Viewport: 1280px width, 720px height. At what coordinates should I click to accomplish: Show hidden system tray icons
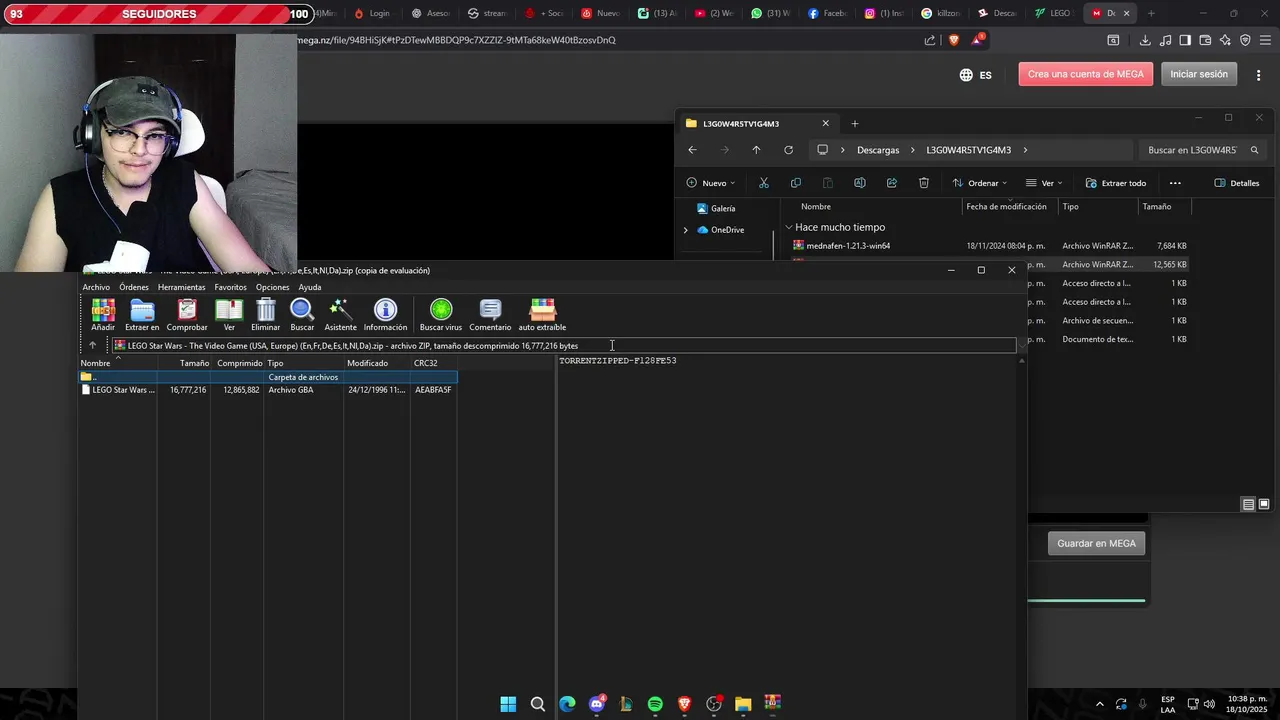(x=1100, y=704)
